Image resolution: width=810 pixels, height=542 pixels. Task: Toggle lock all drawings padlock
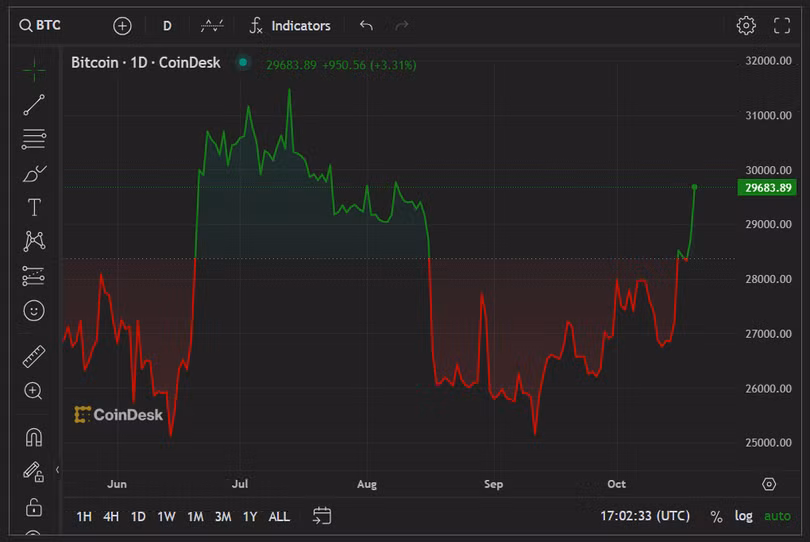click(34, 507)
